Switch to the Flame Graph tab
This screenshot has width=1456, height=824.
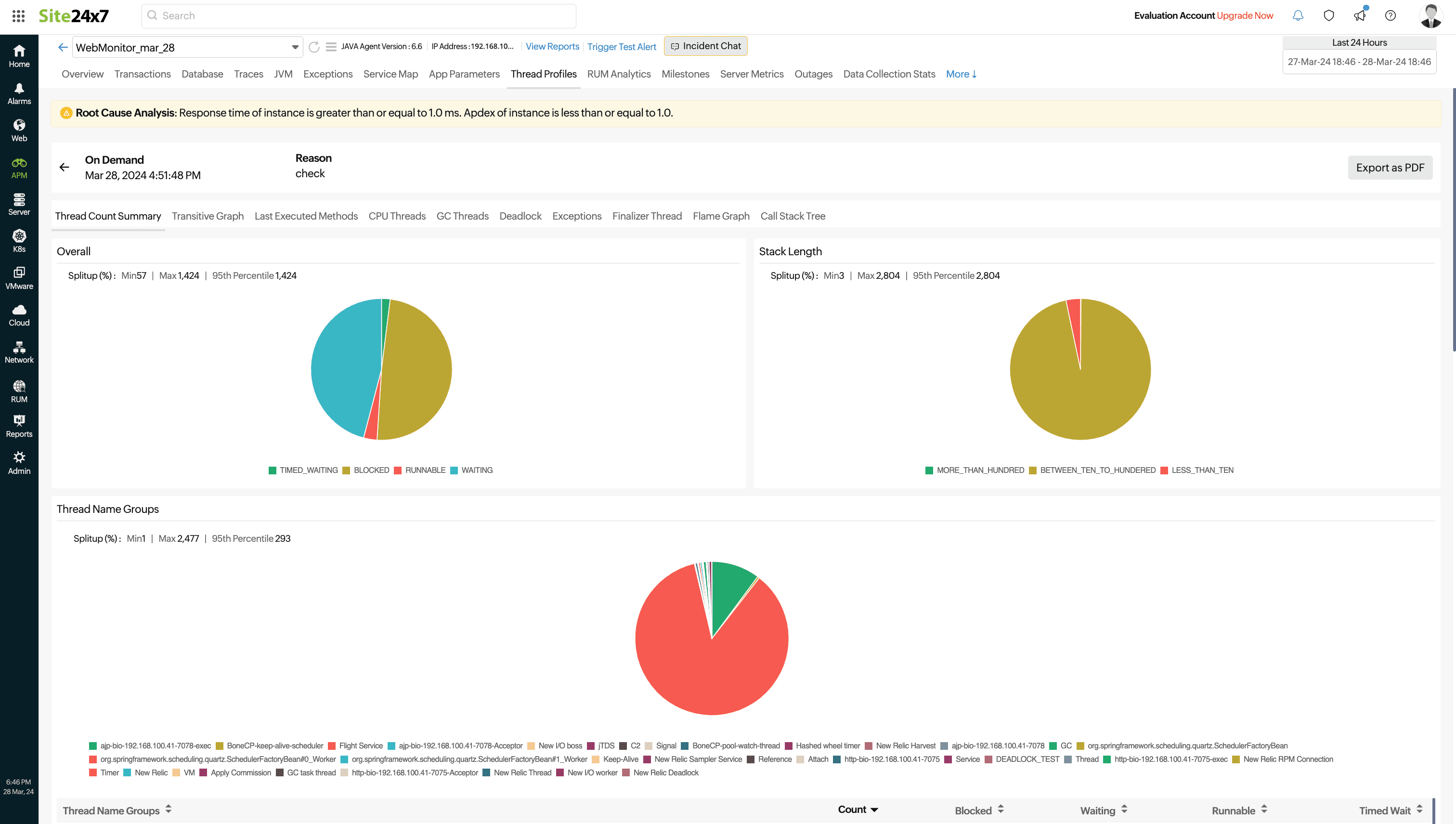[x=721, y=216]
